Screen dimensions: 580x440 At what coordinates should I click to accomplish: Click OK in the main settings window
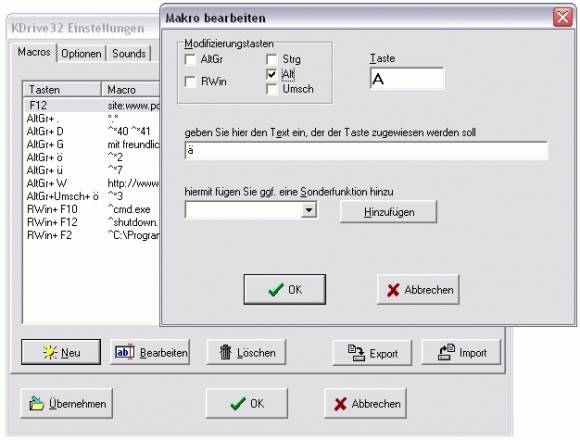247,403
